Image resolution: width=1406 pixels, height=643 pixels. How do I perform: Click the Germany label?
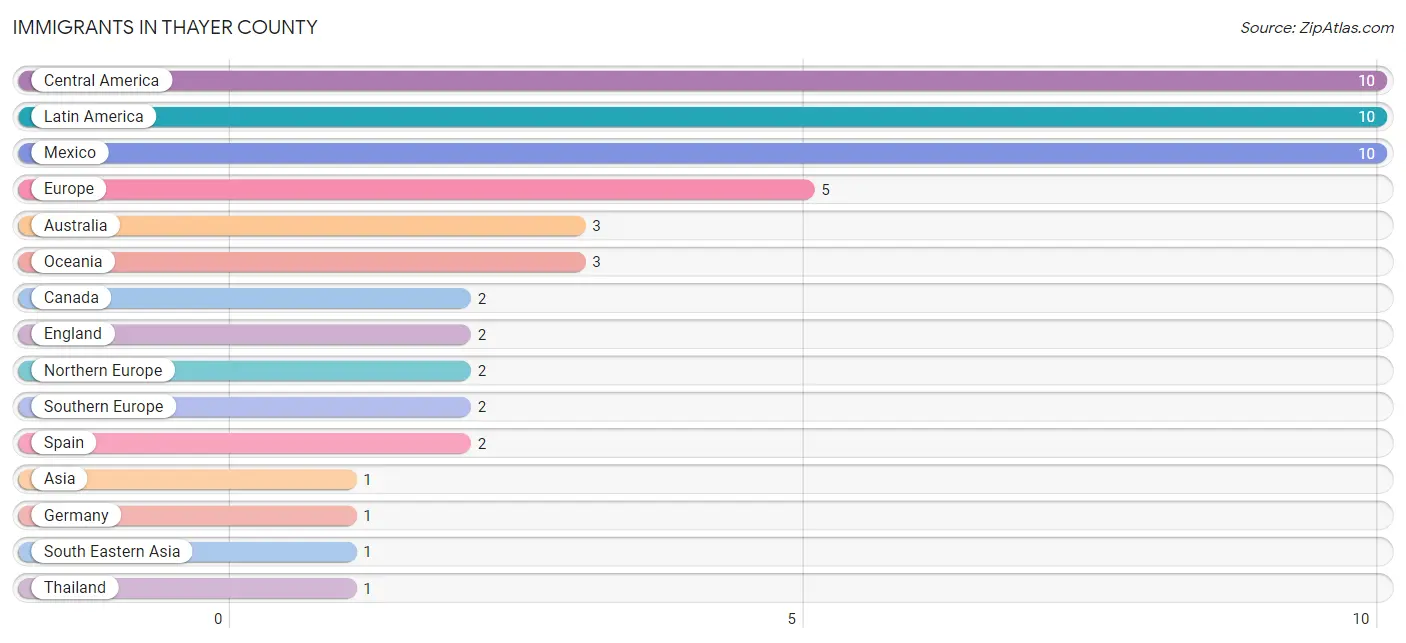[76, 516]
